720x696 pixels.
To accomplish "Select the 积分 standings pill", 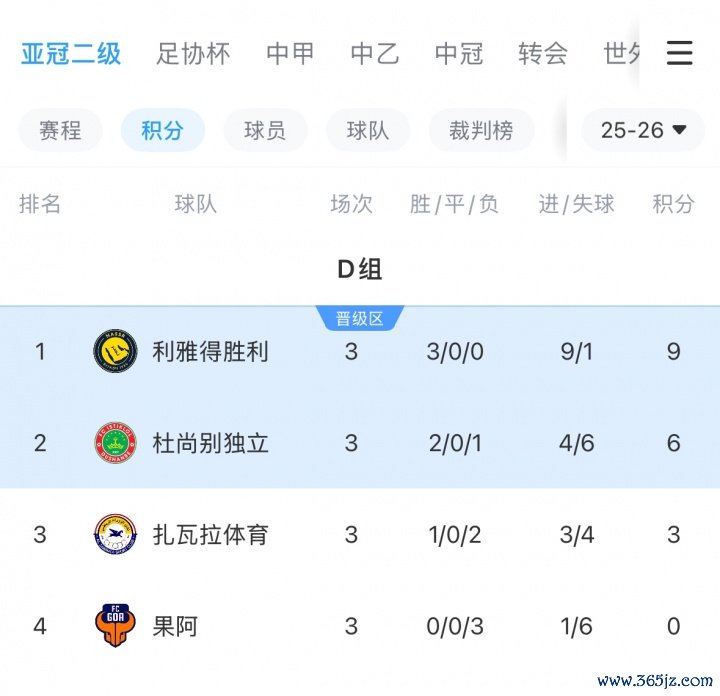I will (162, 130).
